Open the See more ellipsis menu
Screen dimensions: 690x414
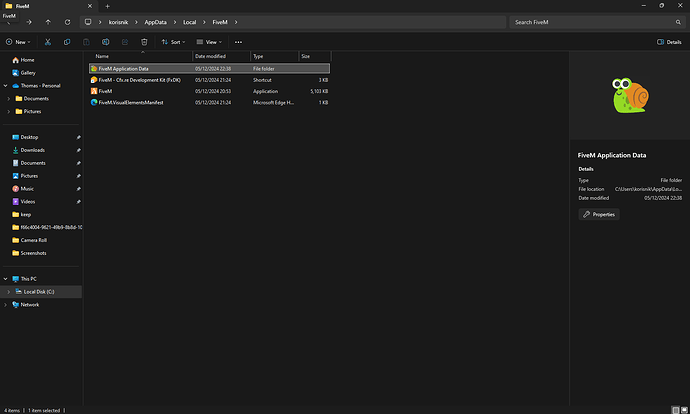coord(238,42)
